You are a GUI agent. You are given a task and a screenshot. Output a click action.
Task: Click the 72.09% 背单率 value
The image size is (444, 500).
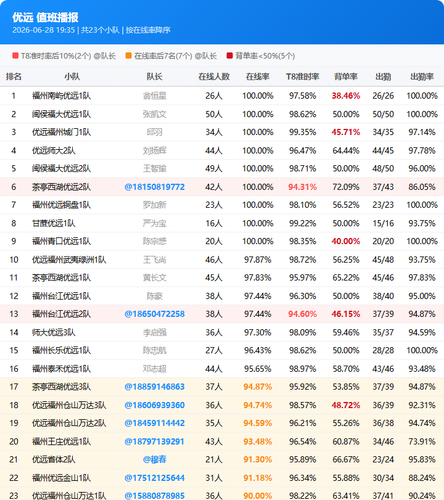(346, 187)
